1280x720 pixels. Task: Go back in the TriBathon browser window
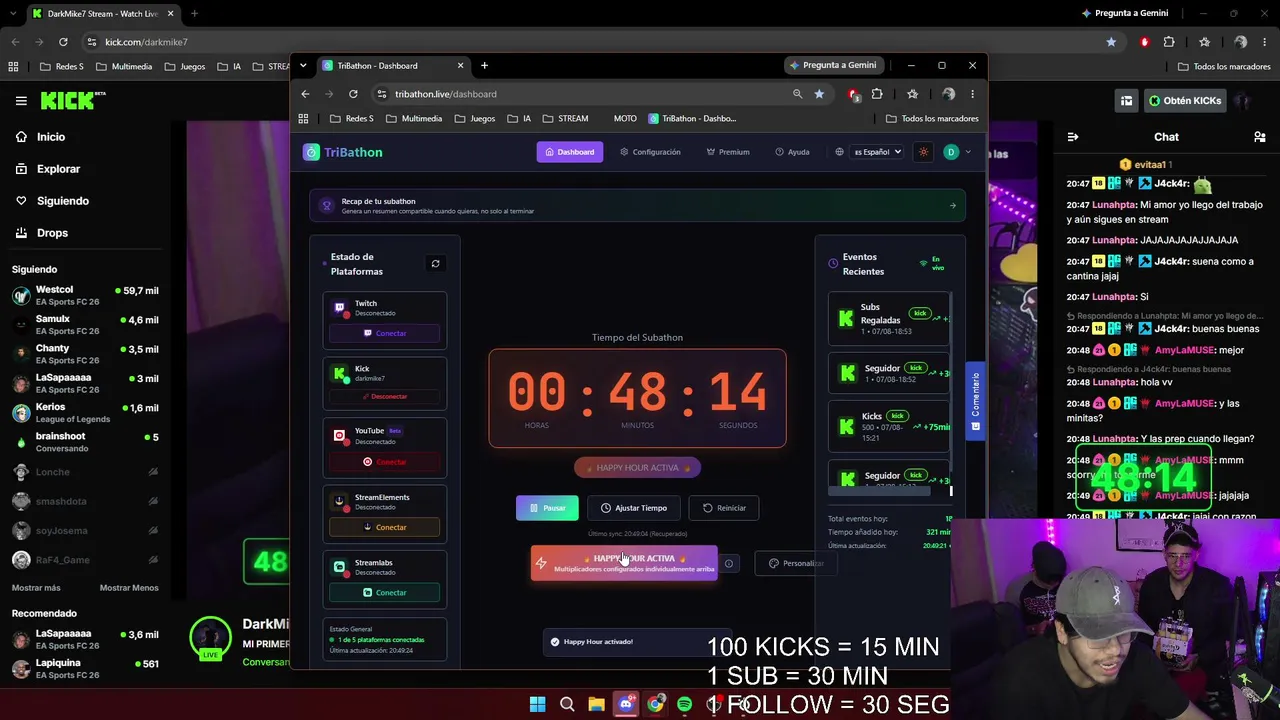(x=305, y=94)
